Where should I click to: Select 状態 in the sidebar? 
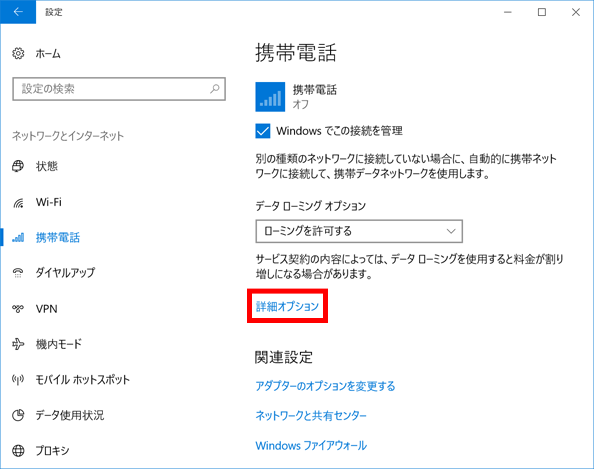point(47,166)
